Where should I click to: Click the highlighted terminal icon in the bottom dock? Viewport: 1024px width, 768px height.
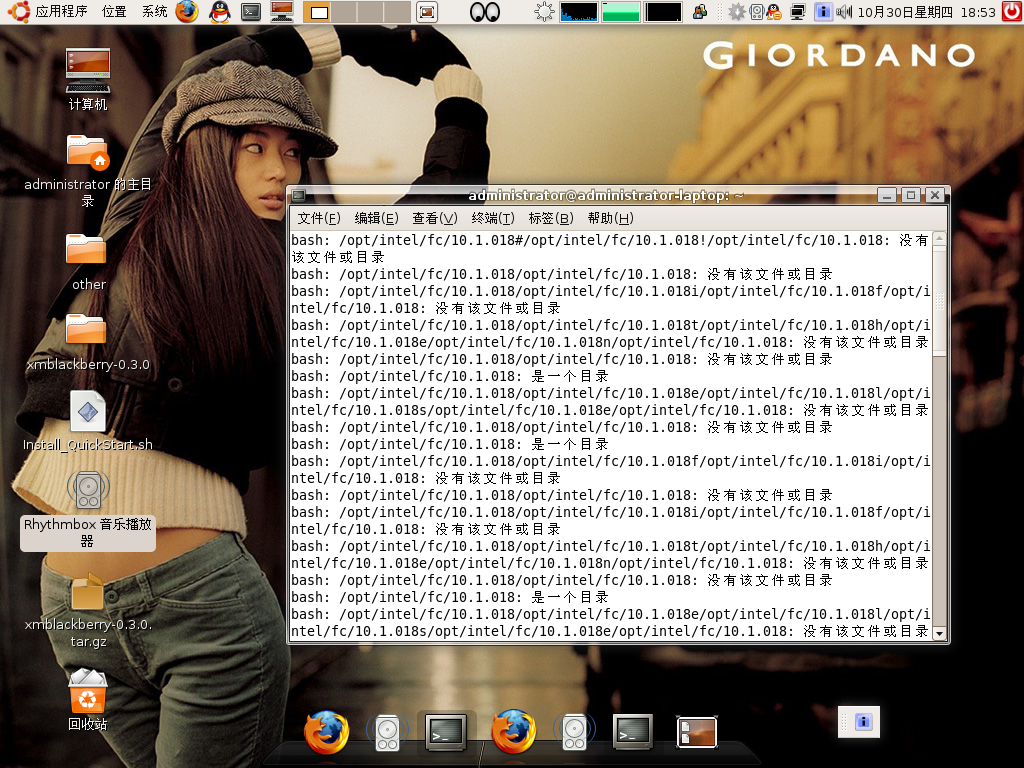(x=446, y=731)
